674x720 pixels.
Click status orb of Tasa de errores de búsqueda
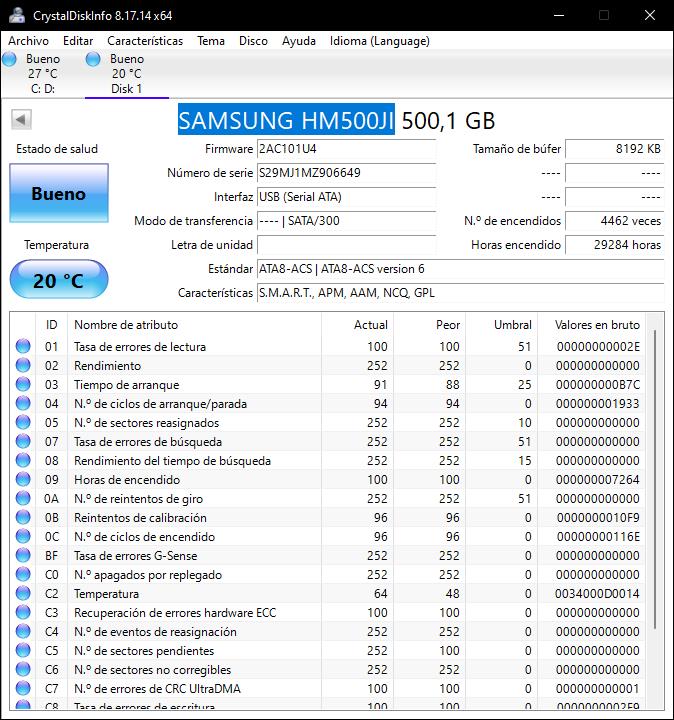(23, 441)
